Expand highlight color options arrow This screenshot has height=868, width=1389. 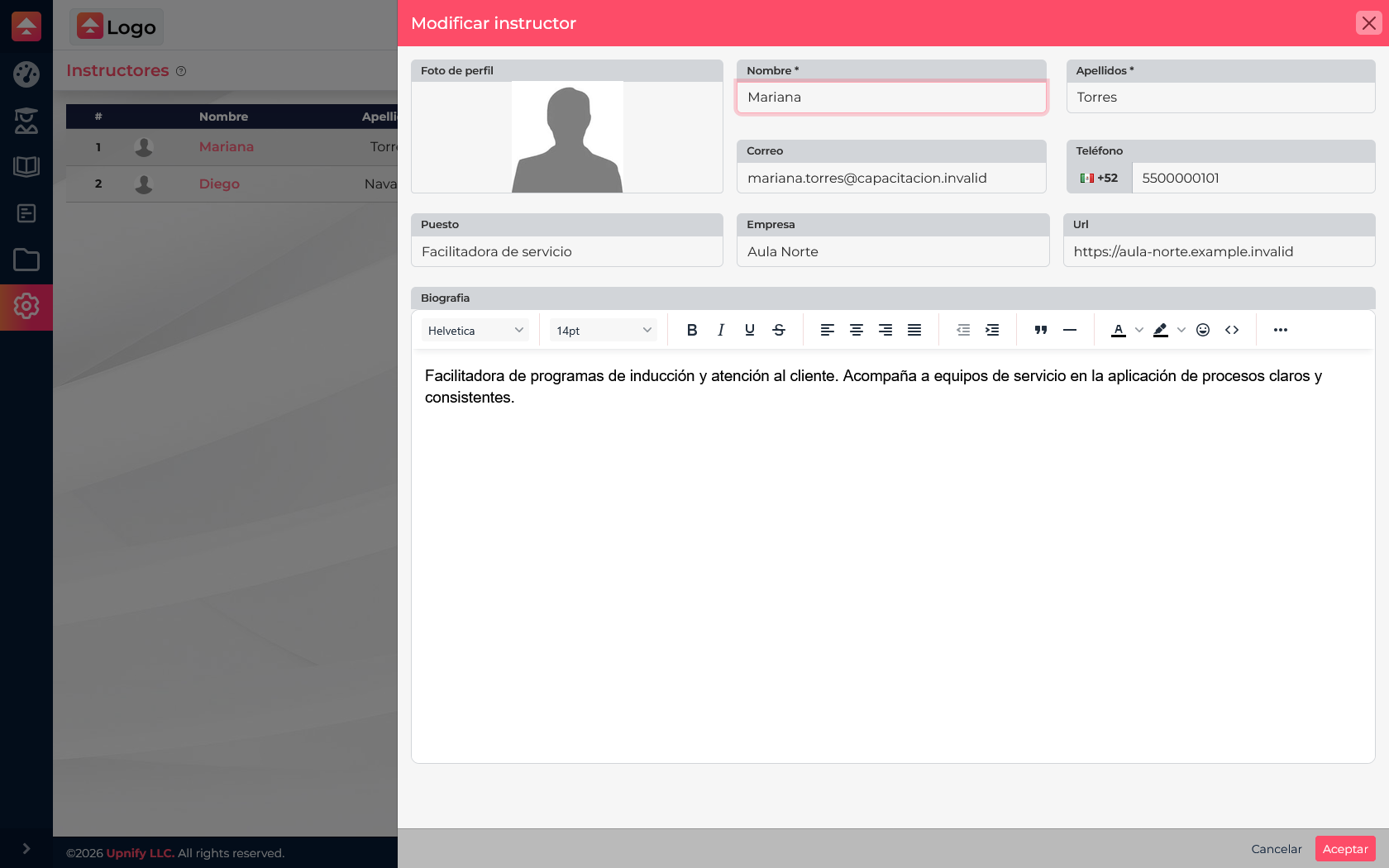coord(1181,330)
